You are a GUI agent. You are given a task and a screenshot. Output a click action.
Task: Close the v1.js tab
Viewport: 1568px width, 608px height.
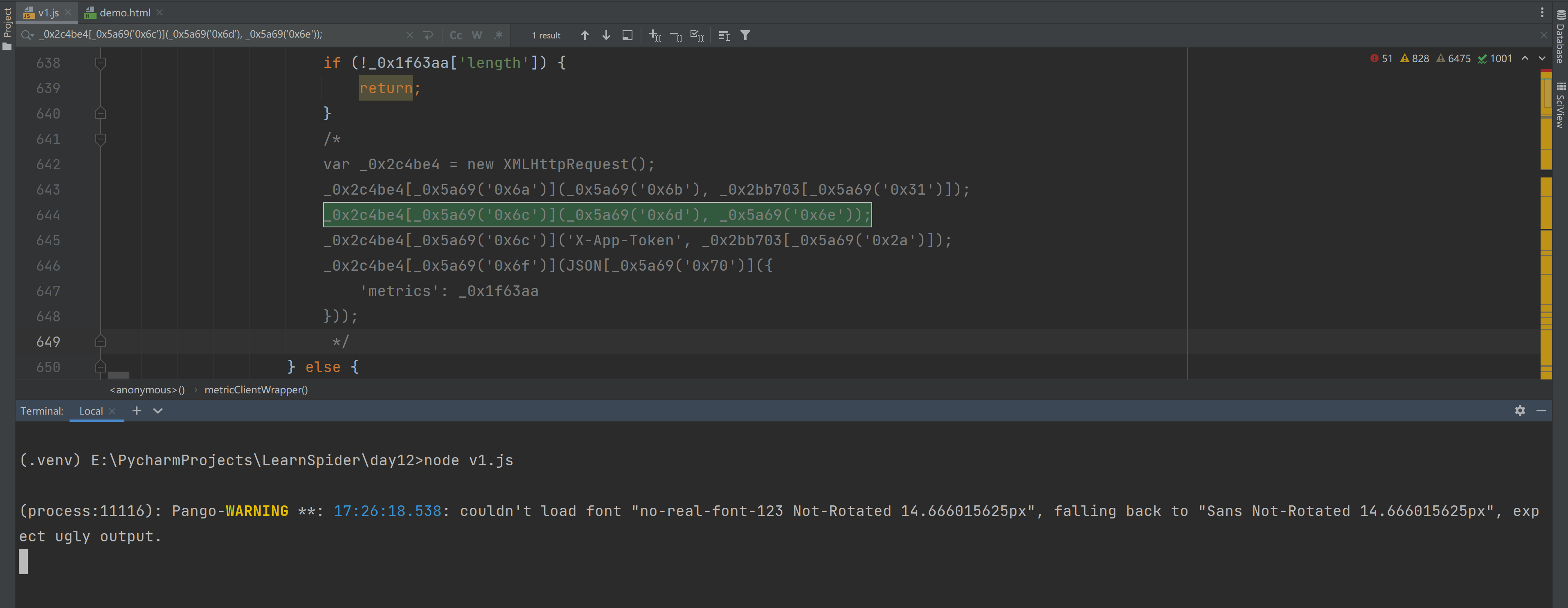67,12
